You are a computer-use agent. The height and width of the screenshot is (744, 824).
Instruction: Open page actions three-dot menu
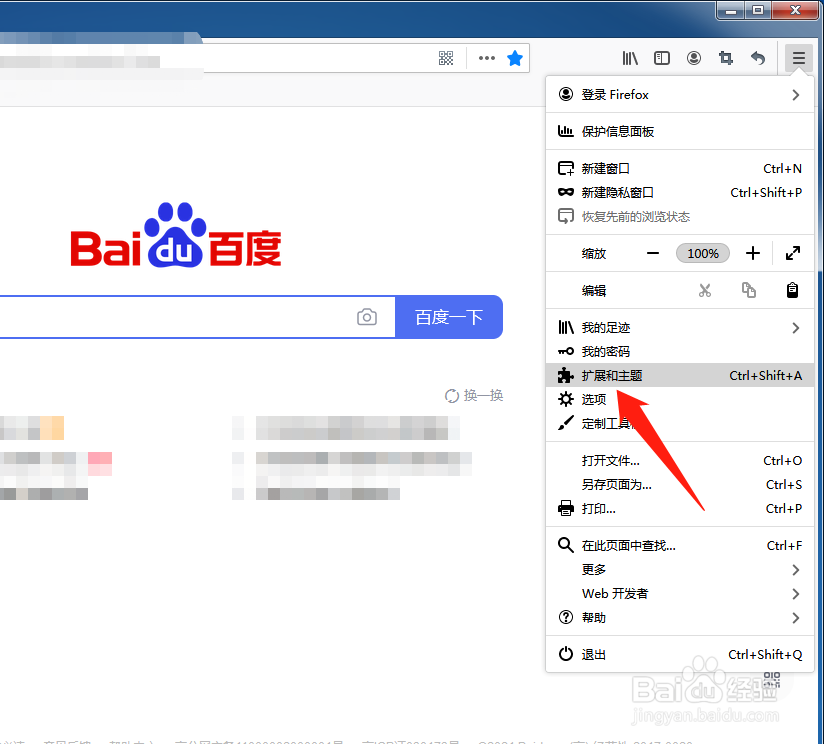(487, 58)
